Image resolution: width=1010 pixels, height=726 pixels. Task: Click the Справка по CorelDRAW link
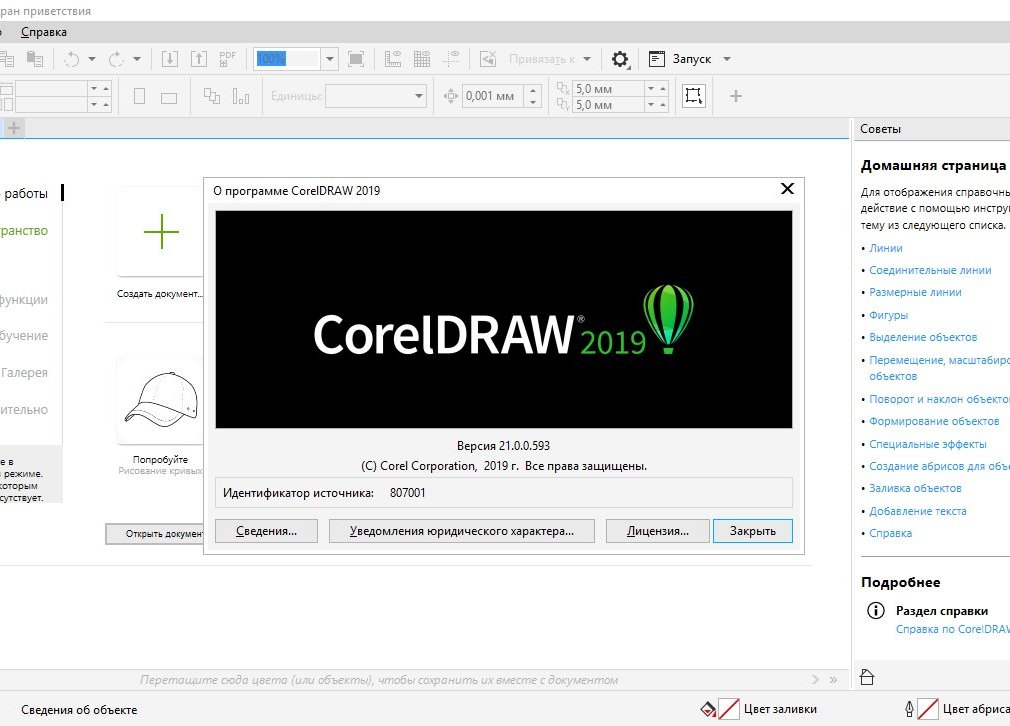(x=953, y=629)
